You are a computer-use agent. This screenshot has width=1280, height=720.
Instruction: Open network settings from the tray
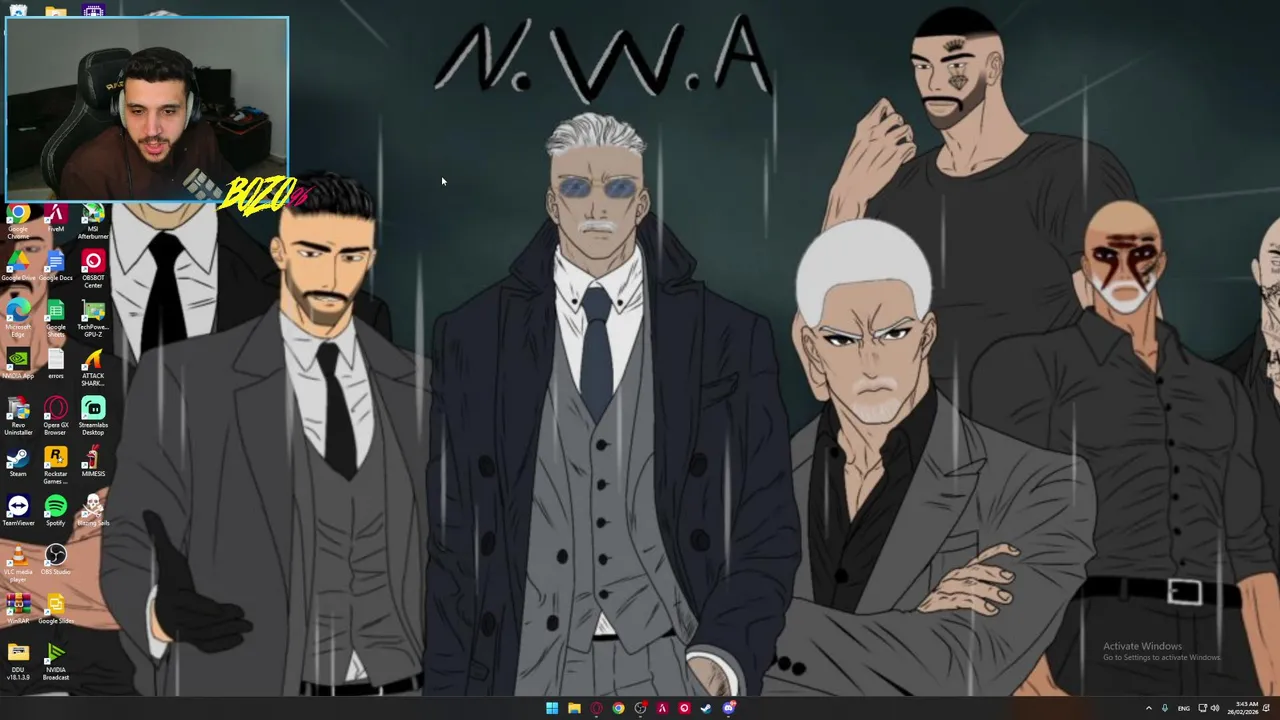tap(1203, 708)
